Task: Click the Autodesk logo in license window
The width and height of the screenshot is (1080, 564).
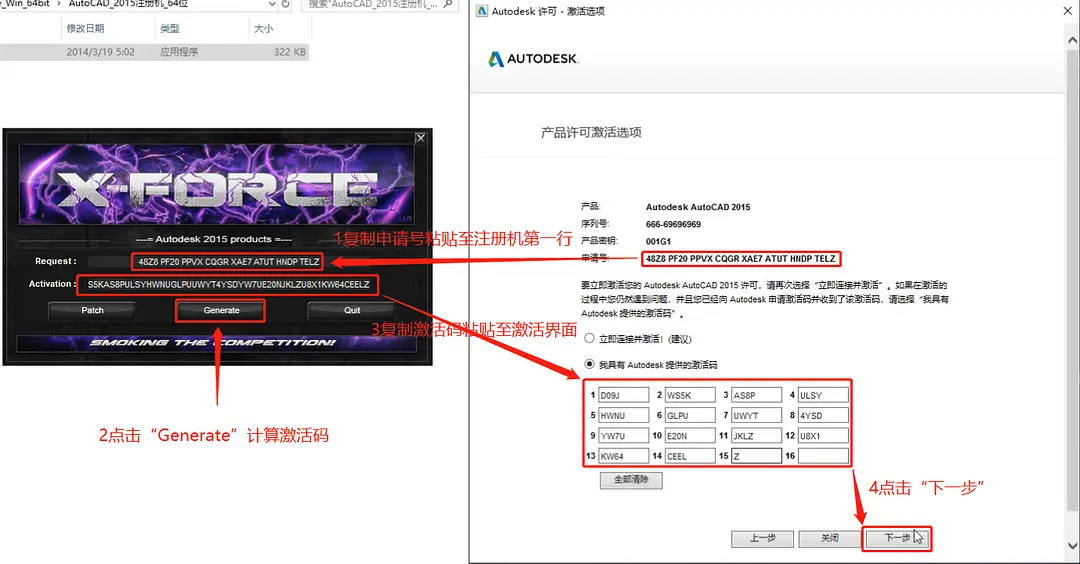Action: click(533, 59)
